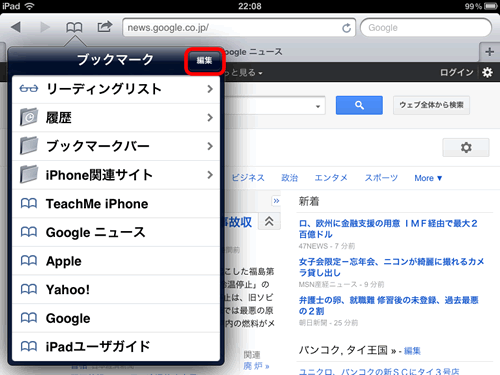This screenshot has width=500, height=375.
Task: Click the double up-arrow collapse icon
Action: tap(269, 221)
